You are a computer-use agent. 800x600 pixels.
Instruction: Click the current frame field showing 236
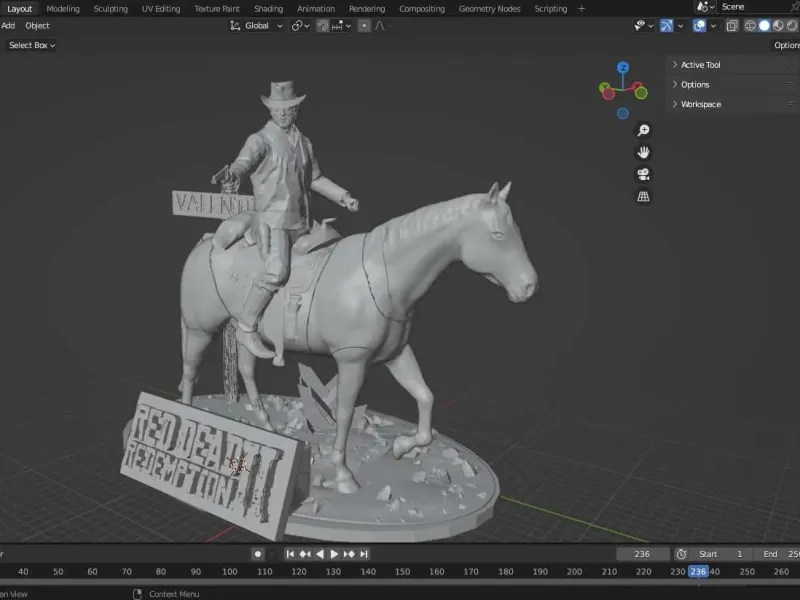pyautogui.click(x=642, y=554)
